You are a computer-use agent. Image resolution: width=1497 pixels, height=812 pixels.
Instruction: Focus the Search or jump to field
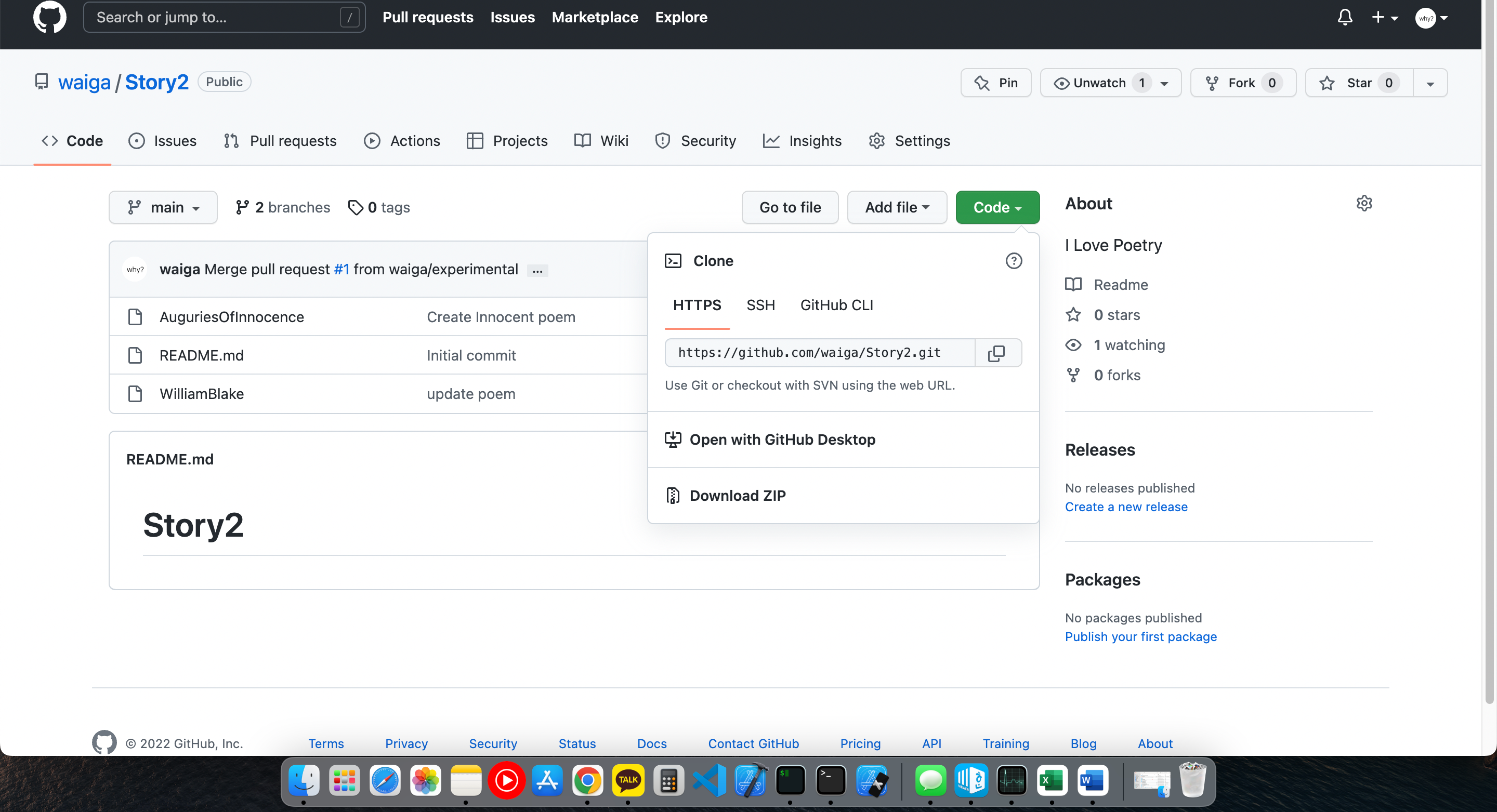coord(225,18)
